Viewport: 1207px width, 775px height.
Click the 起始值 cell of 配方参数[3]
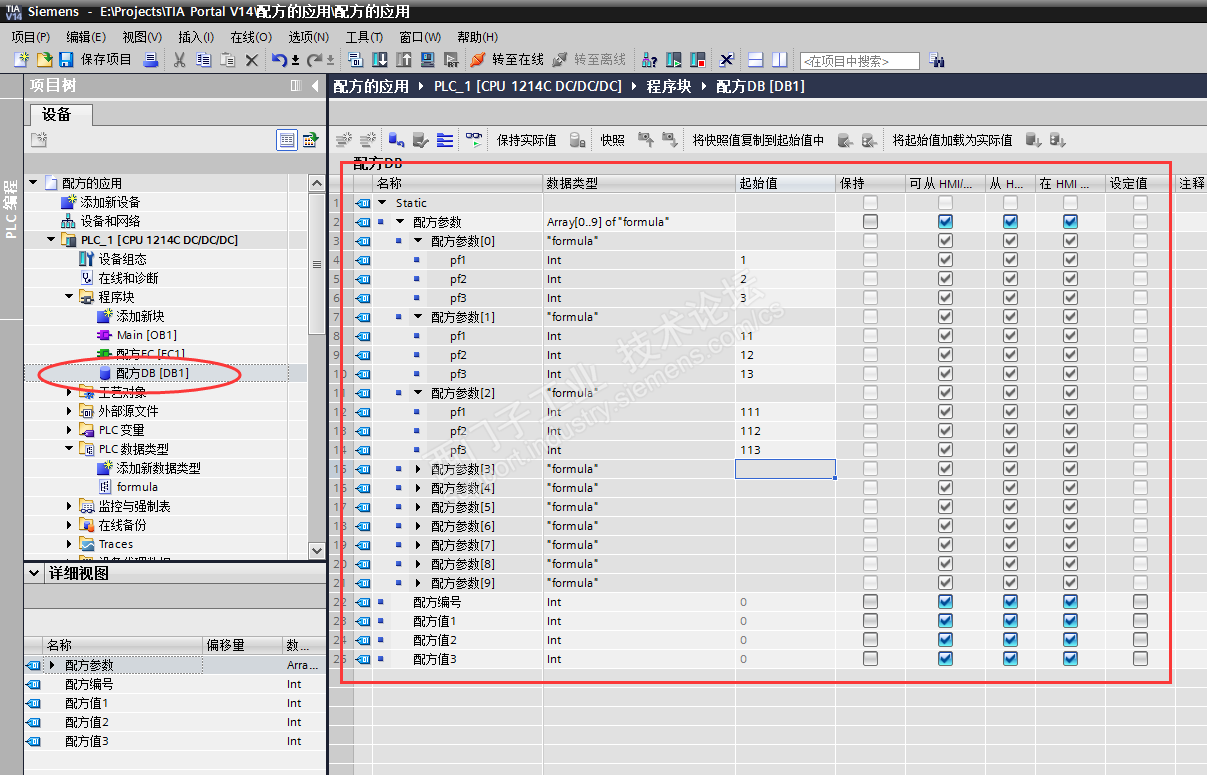click(x=785, y=469)
